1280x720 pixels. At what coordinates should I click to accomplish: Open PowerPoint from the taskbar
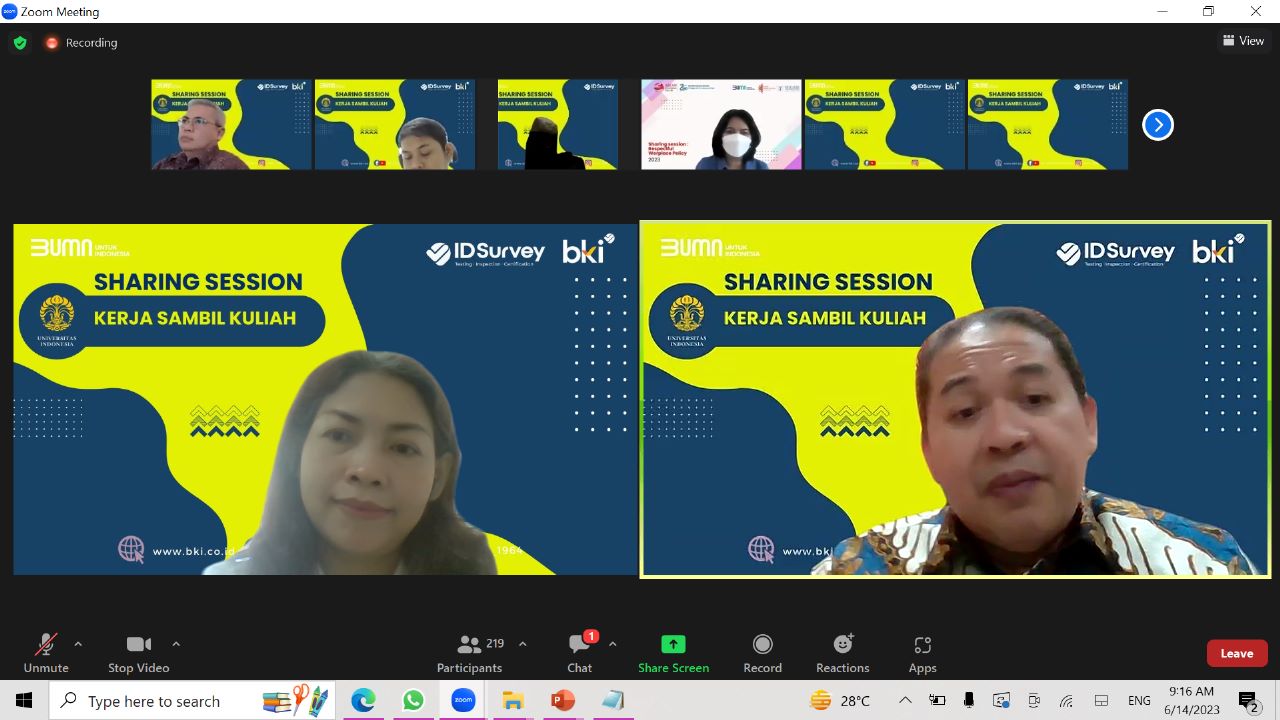[x=563, y=701]
